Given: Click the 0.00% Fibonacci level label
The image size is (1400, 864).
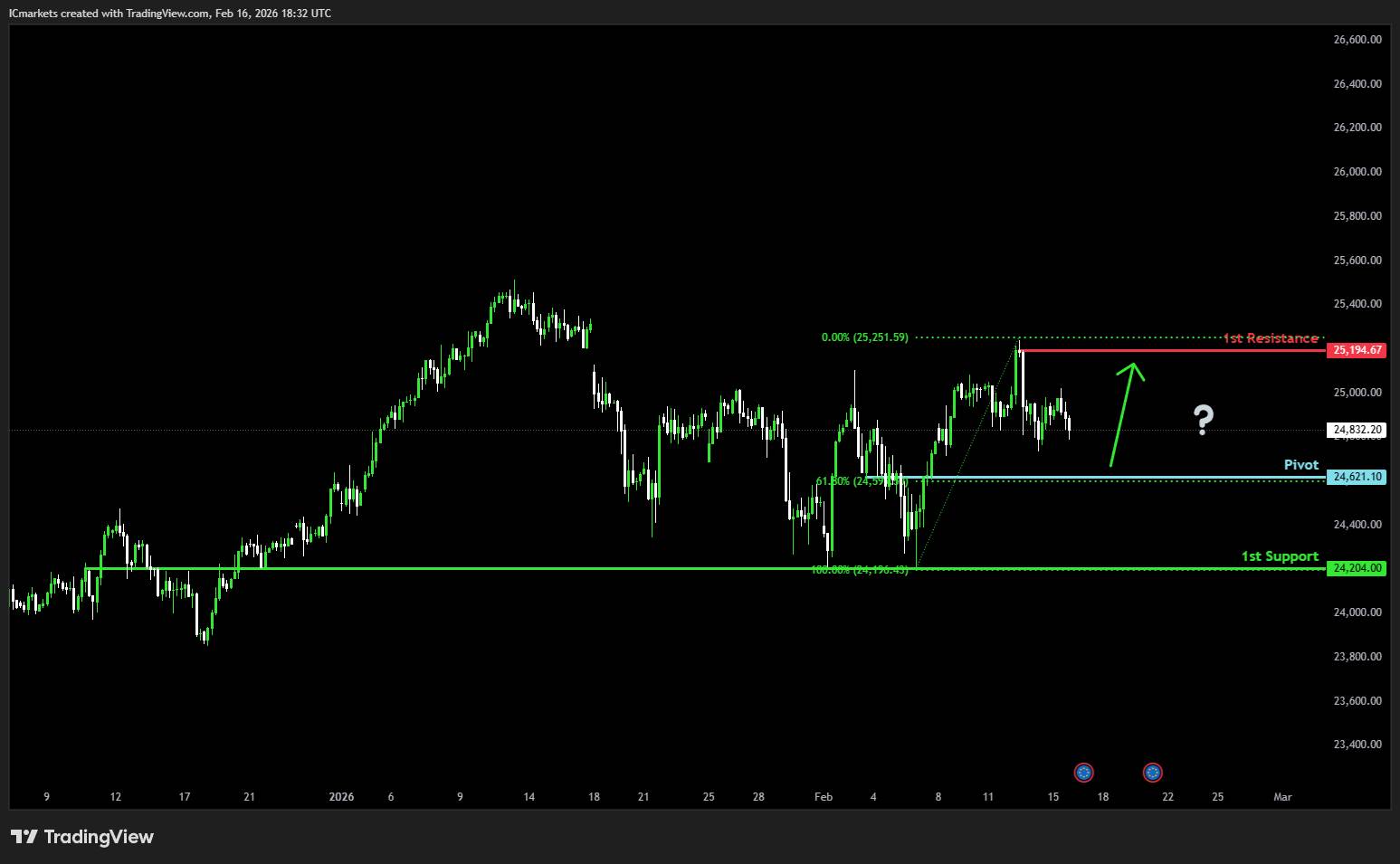Looking at the screenshot, I should tap(864, 337).
